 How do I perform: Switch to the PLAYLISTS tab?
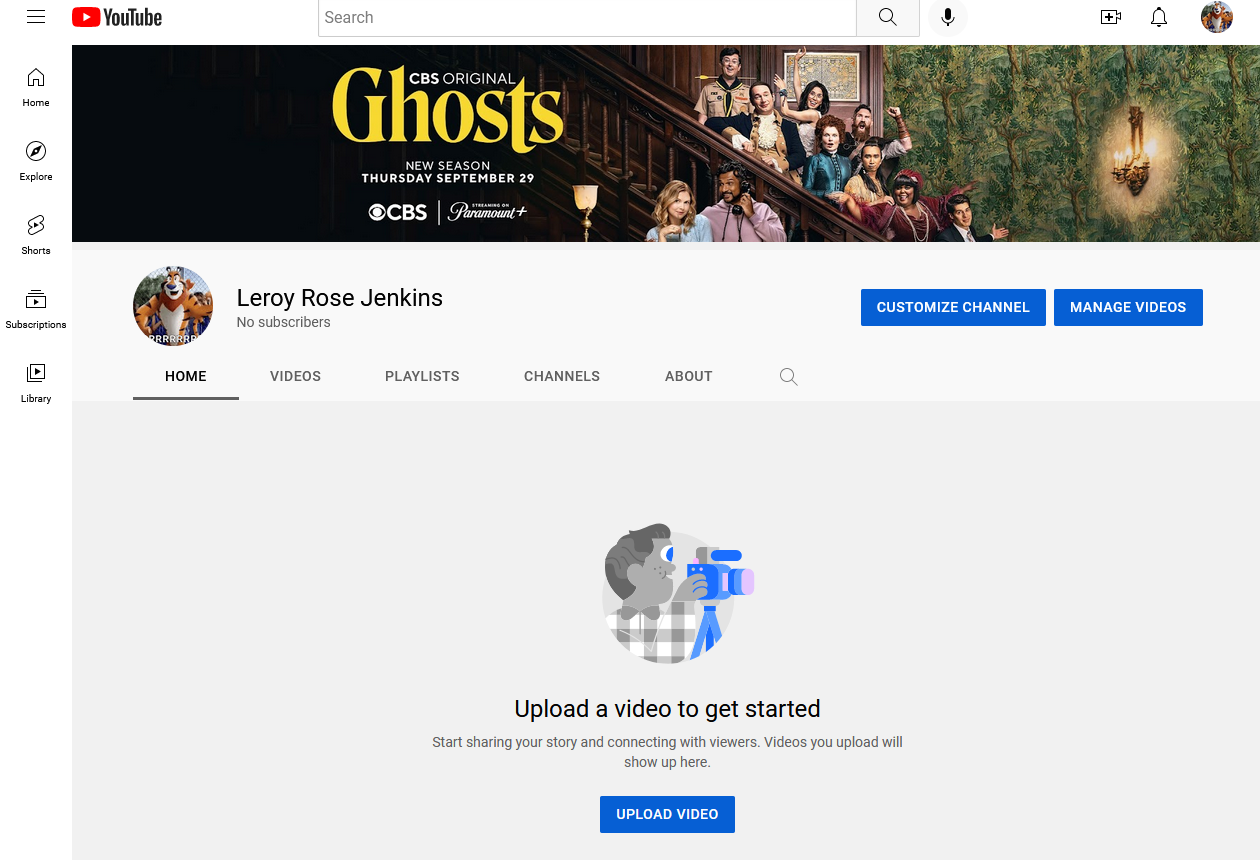(x=422, y=376)
